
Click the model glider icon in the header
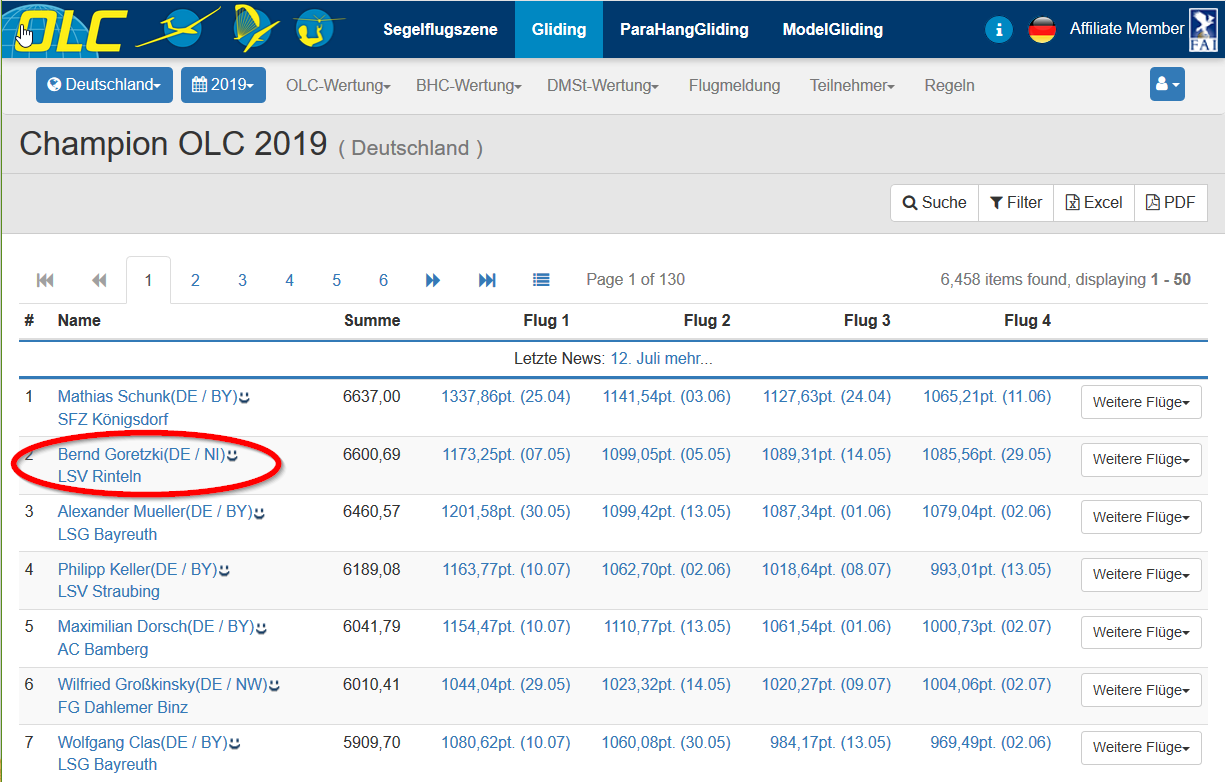tap(320, 28)
